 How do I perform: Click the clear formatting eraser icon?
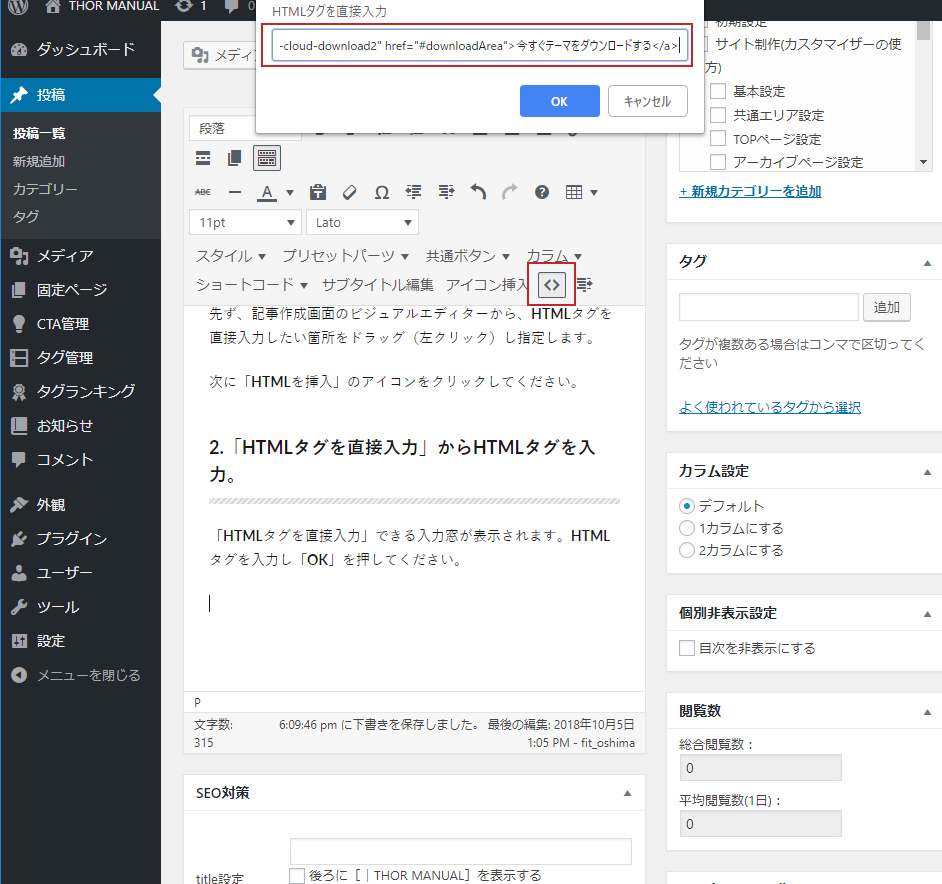pyautogui.click(x=349, y=192)
